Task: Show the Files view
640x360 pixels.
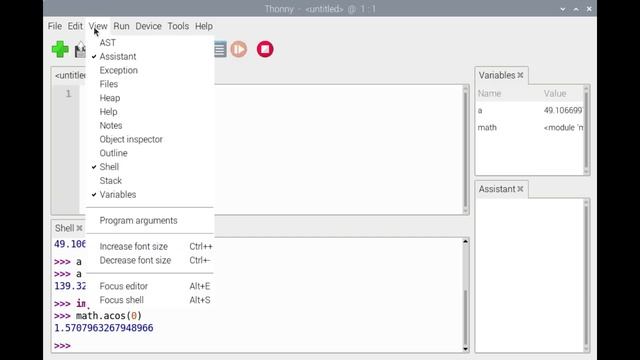Action: pyautogui.click(x=109, y=84)
